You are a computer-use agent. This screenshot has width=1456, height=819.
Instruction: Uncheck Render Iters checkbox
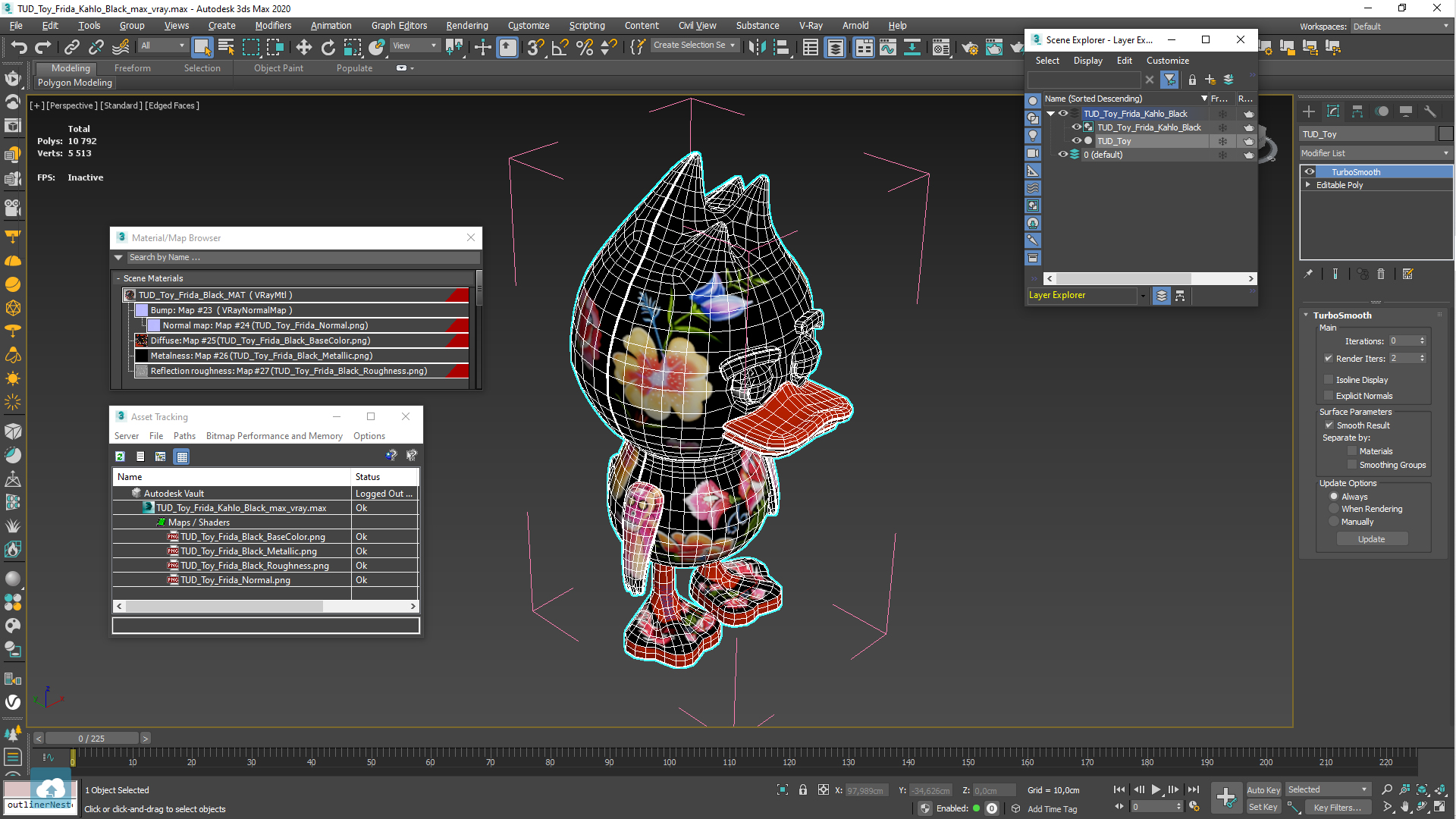pyautogui.click(x=1329, y=358)
